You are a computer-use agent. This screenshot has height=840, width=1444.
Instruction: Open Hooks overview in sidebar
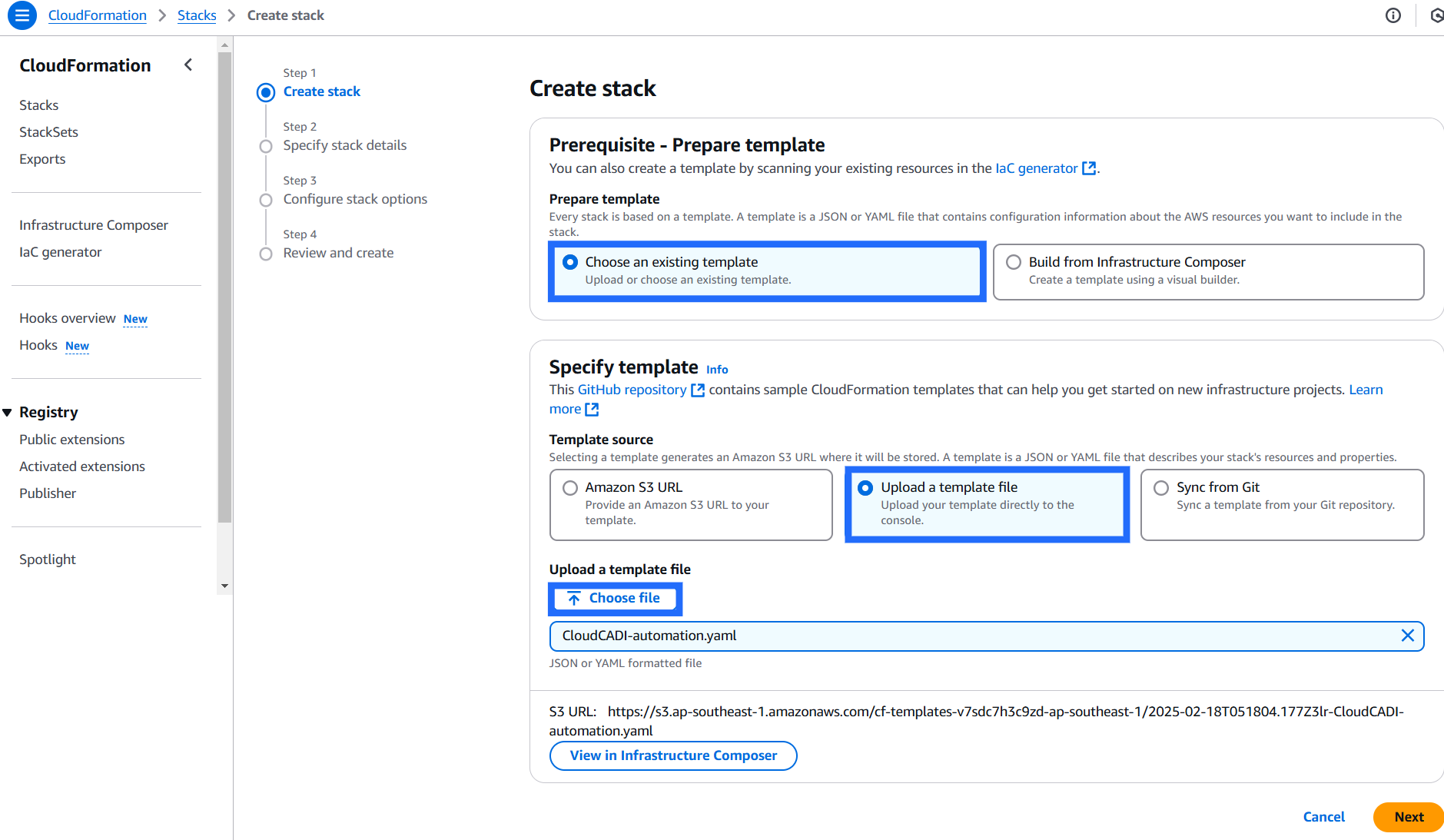click(x=68, y=317)
